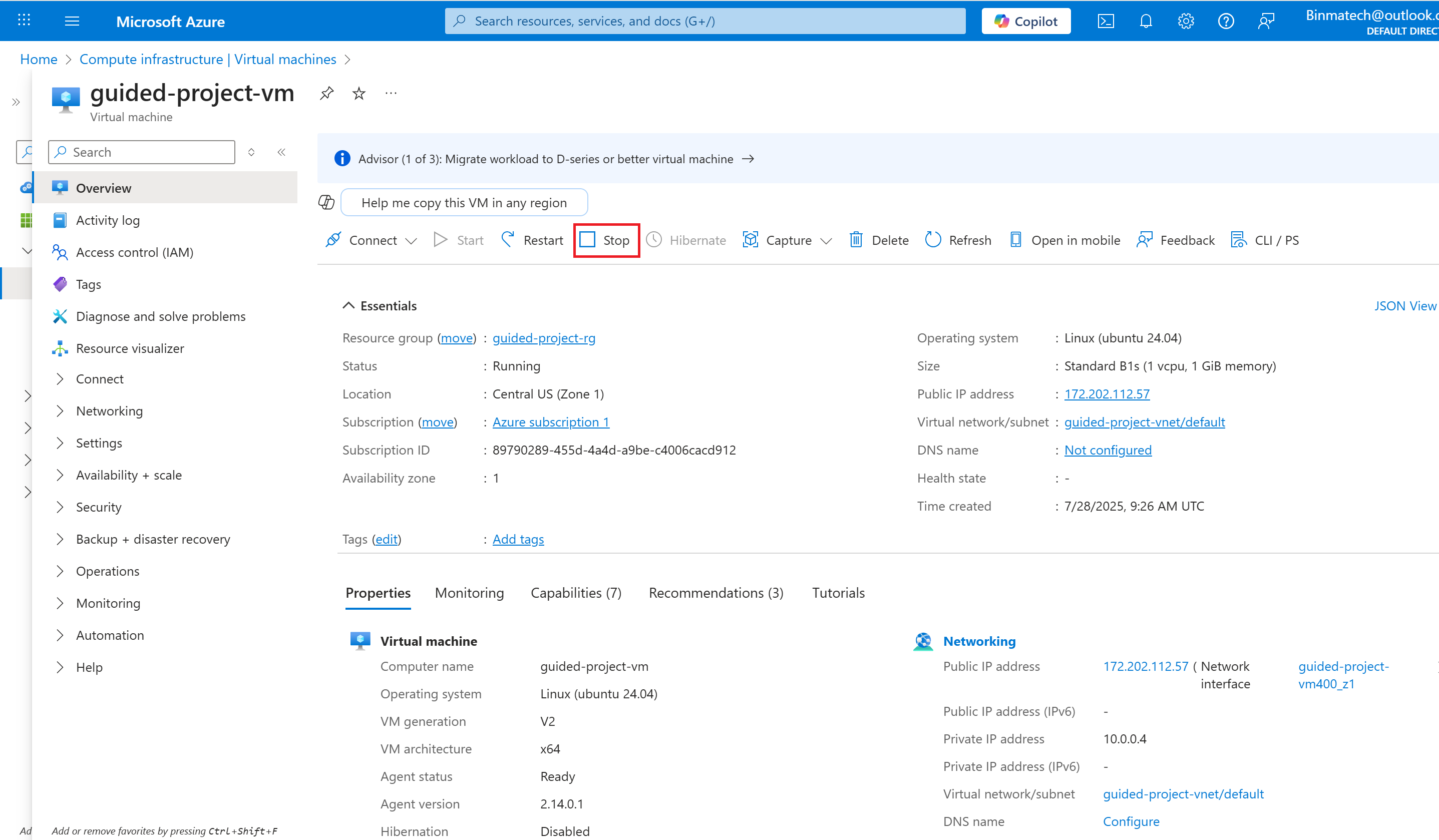Click Restart in the VM toolbar
1439x840 pixels.
pos(532,240)
